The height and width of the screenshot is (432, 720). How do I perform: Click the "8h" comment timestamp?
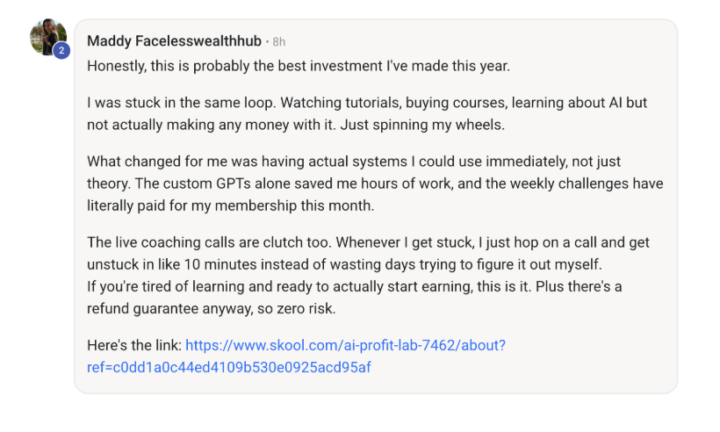point(279,42)
